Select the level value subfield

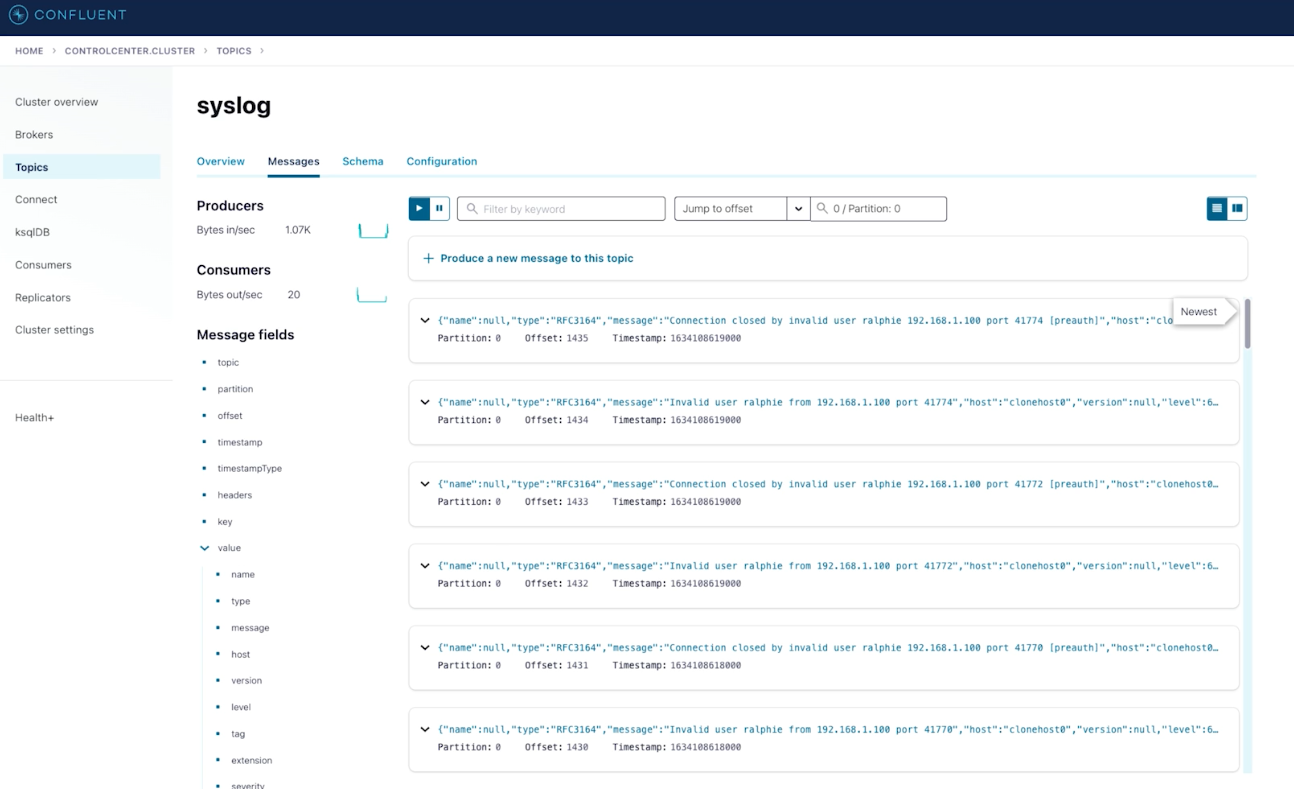click(241, 707)
